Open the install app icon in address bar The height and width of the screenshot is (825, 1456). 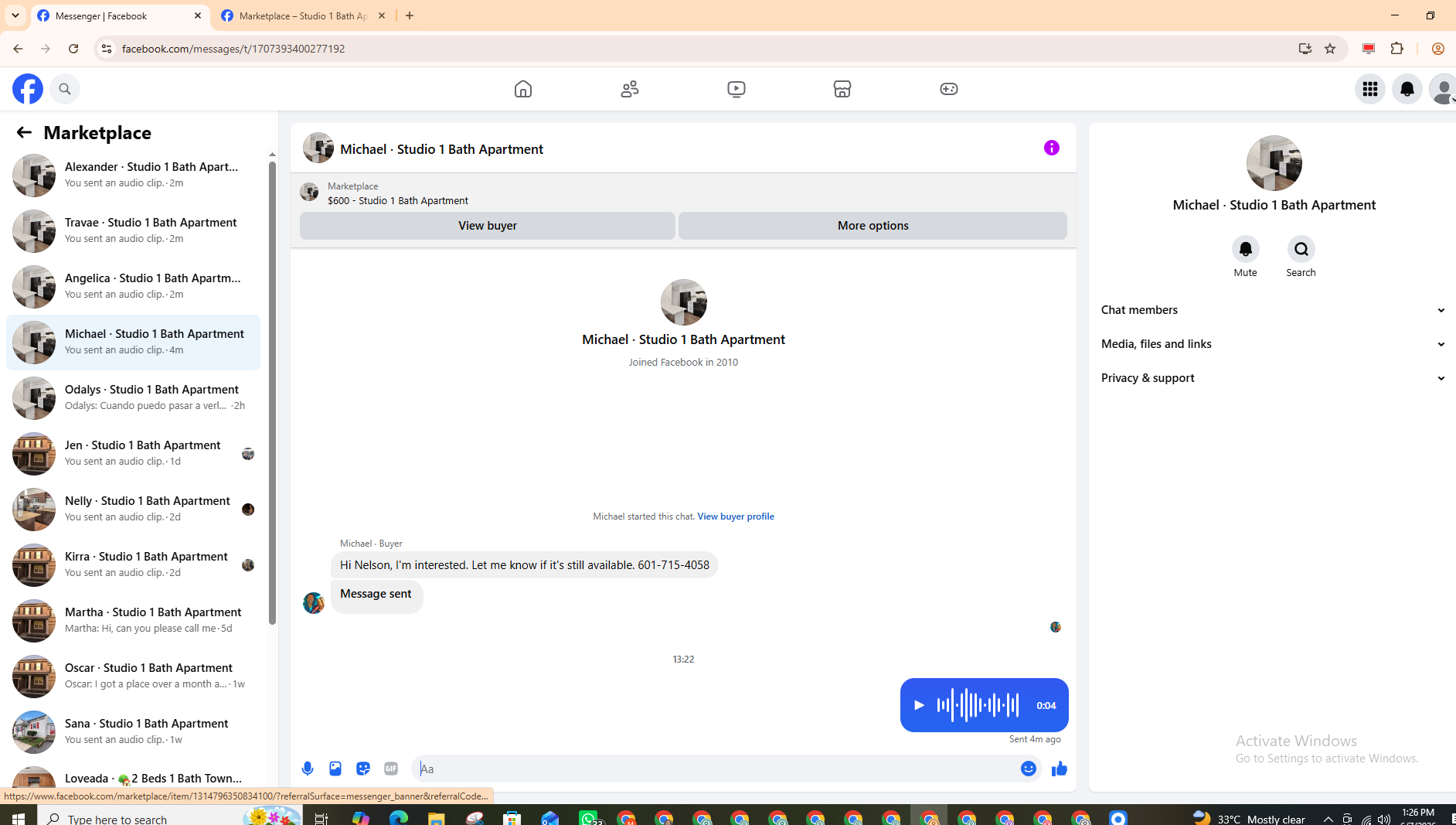[x=1305, y=49]
